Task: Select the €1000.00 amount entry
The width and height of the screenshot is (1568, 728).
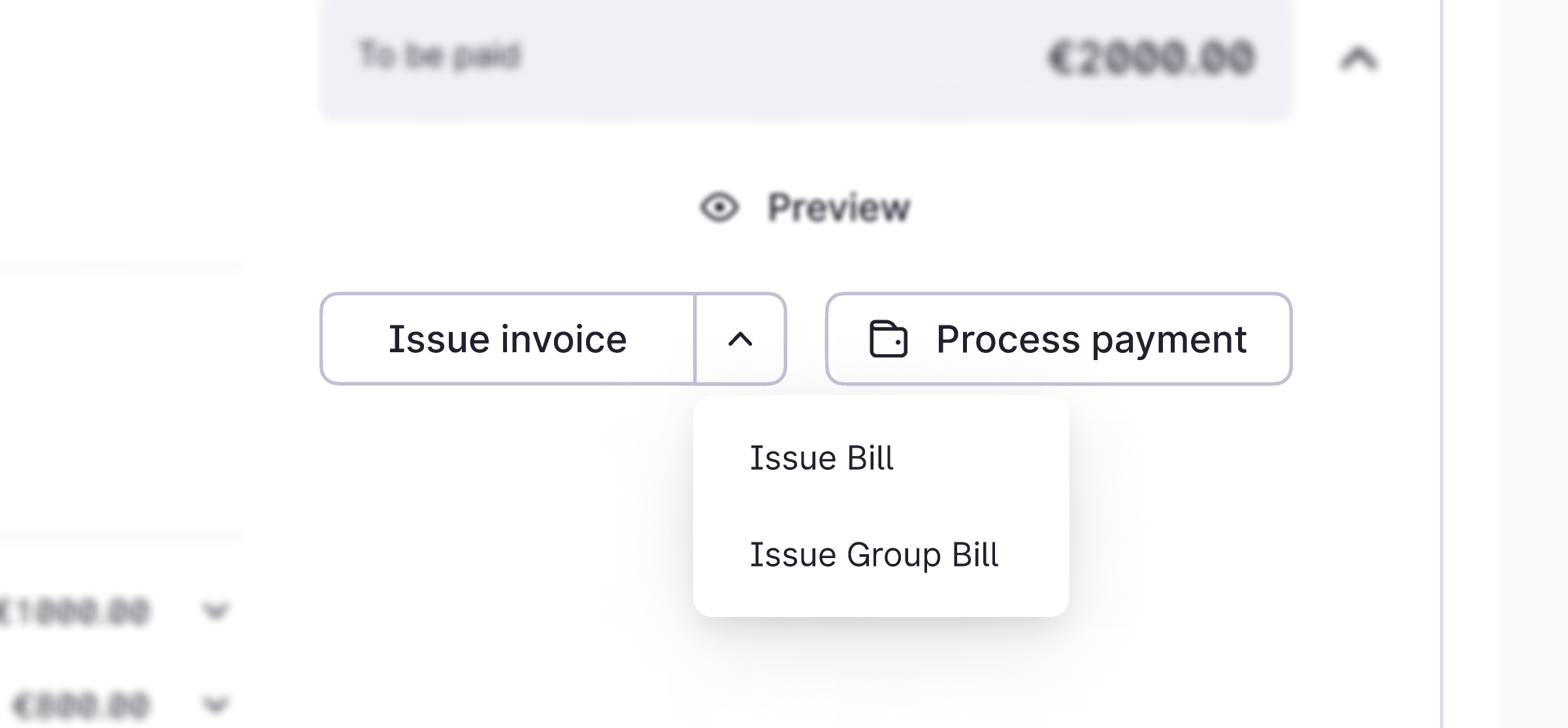Action: point(75,612)
